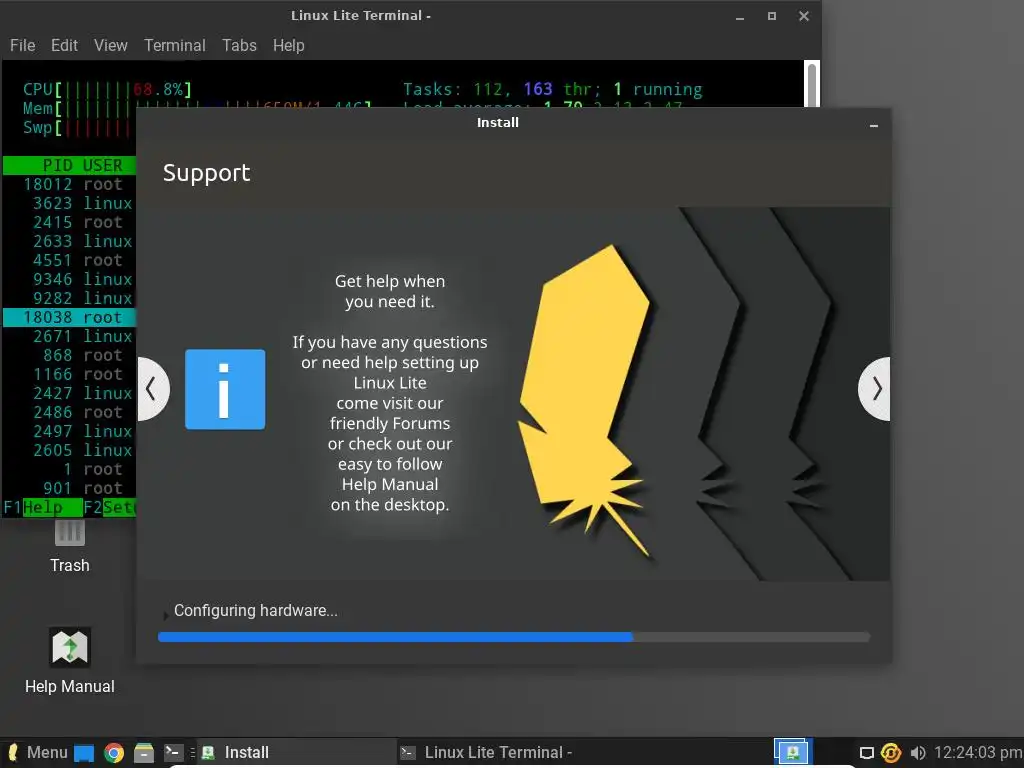Launch Chrome from the taskbar

[114, 753]
